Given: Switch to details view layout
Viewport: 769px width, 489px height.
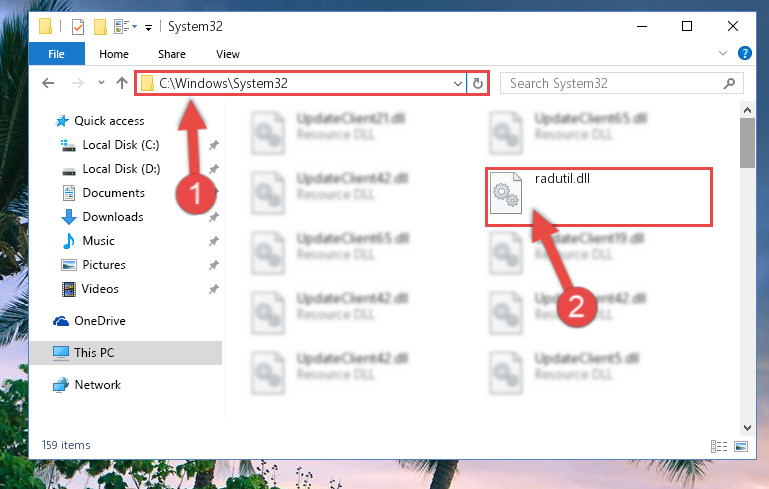Looking at the screenshot, I should tap(719, 446).
